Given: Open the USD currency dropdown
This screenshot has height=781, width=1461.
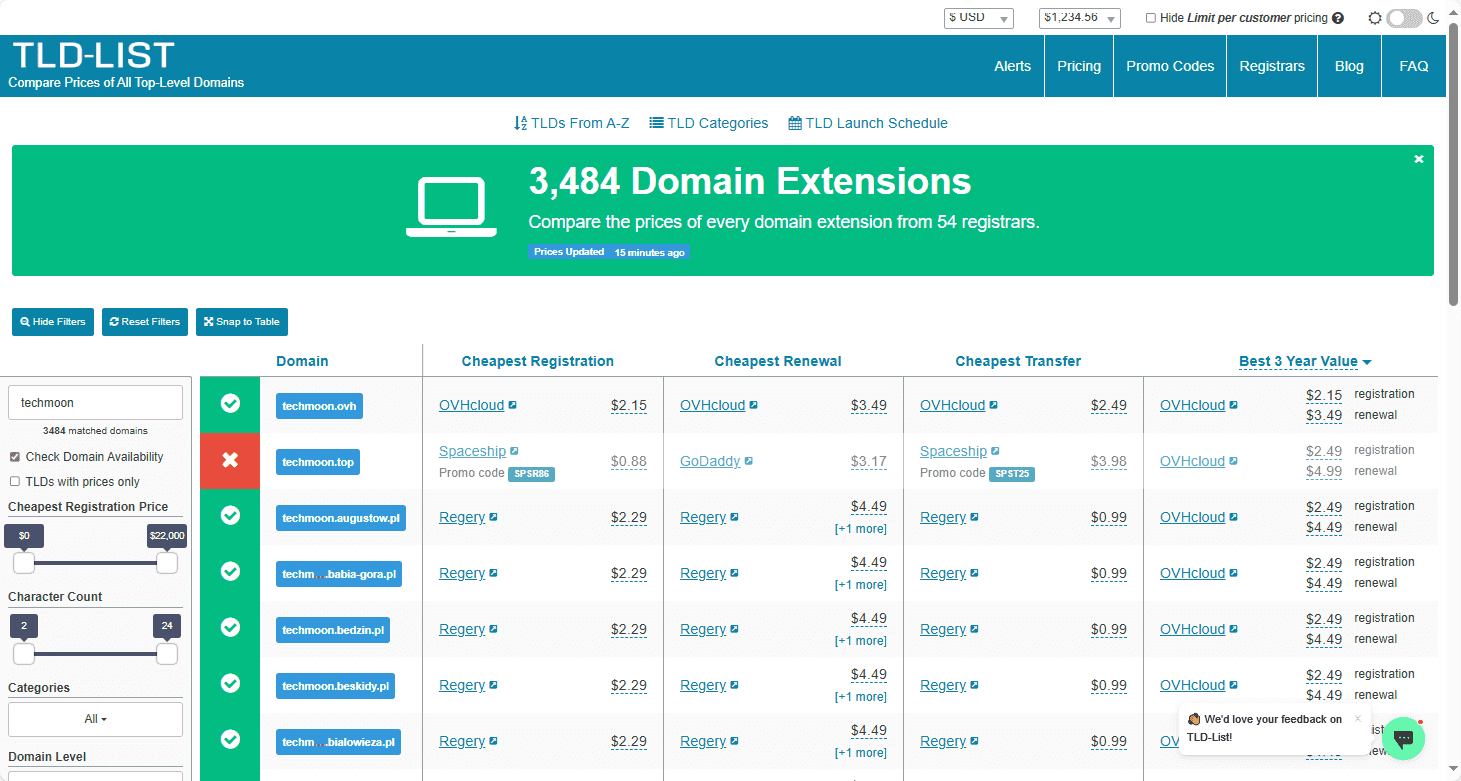Looking at the screenshot, I should click(979, 18).
